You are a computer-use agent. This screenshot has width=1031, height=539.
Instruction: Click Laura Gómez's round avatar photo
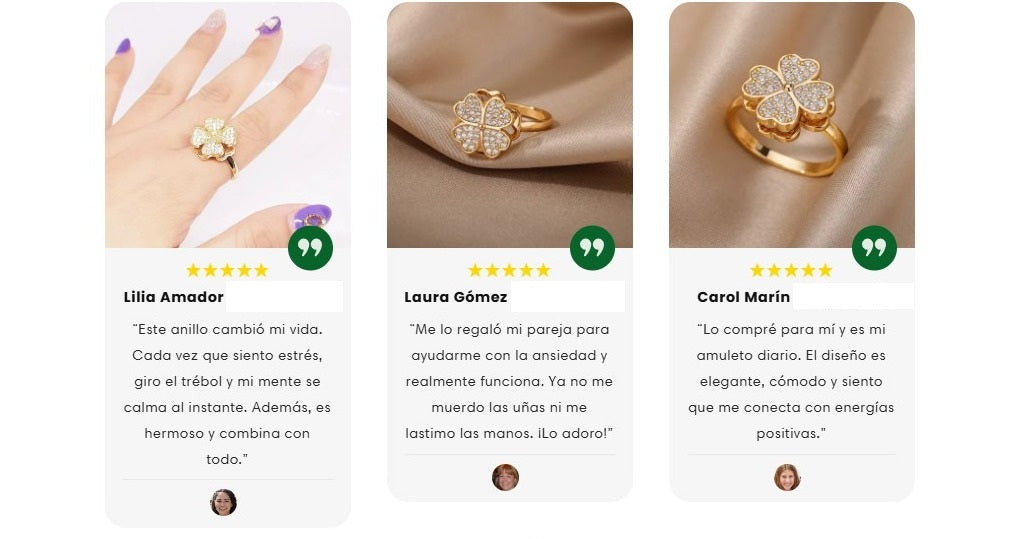tap(506, 477)
